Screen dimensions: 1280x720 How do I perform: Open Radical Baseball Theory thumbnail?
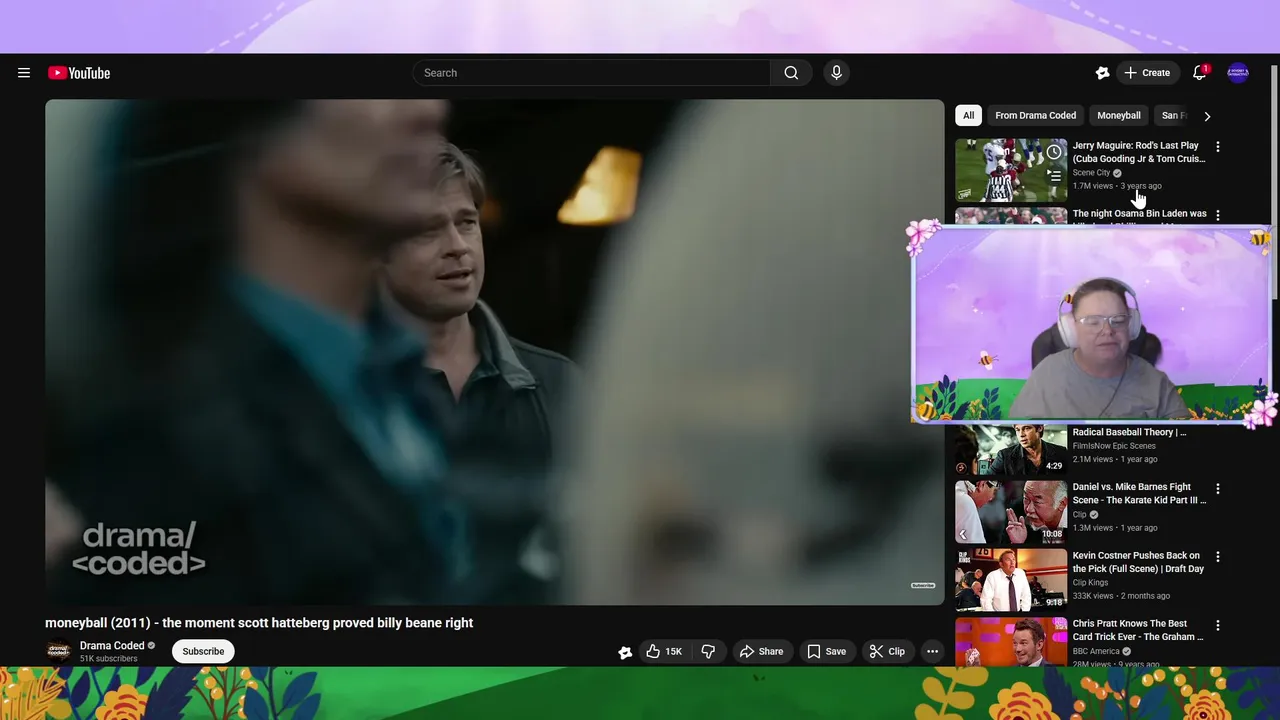[x=1010, y=449]
